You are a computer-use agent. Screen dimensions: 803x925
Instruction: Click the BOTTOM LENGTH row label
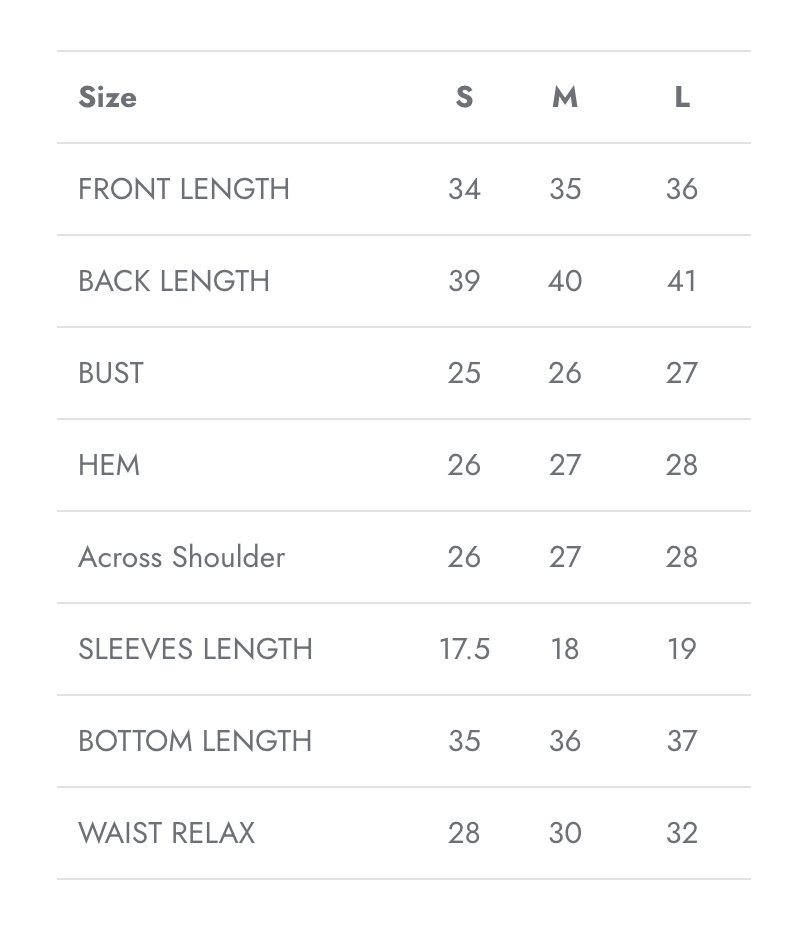pyautogui.click(x=195, y=742)
